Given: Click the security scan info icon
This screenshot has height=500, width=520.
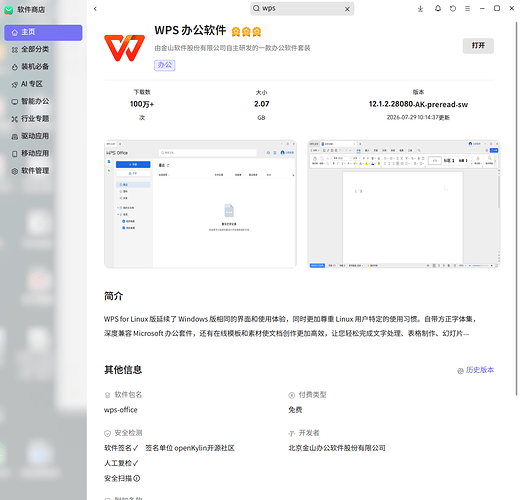Looking at the screenshot, I should pos(137,478).
